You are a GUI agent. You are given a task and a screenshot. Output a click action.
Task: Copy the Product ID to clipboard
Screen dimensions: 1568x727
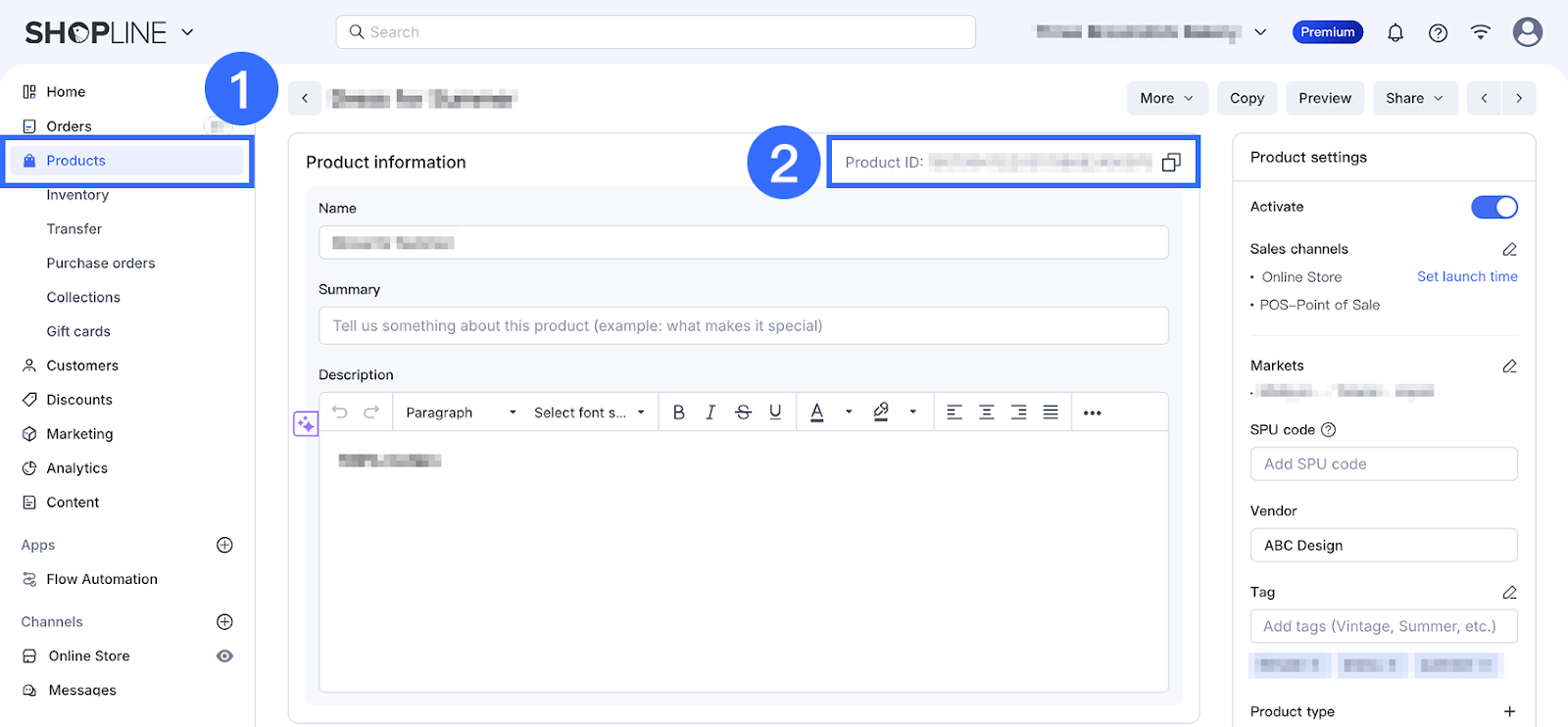(x=1171, y=163)
